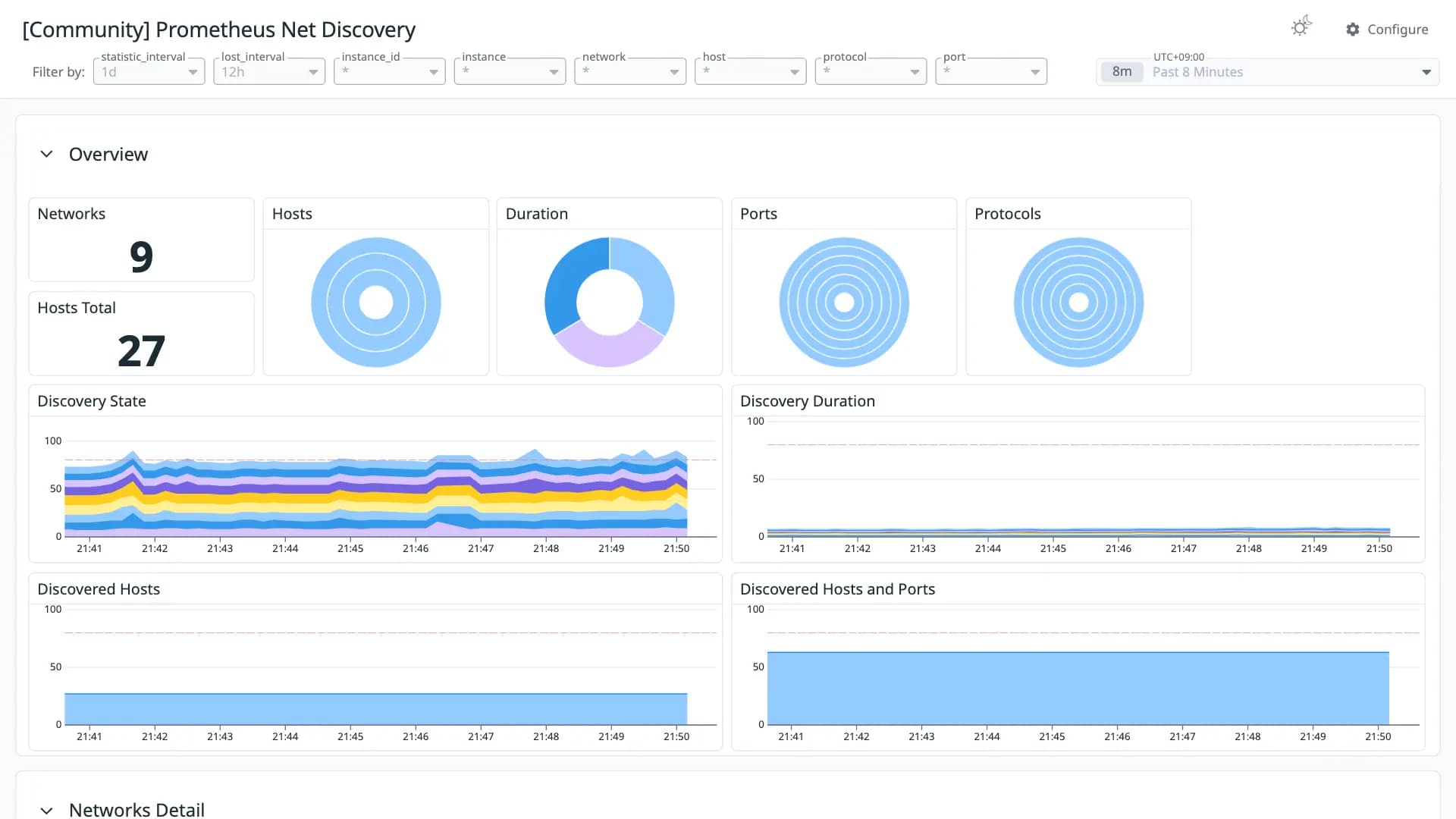Click the blue area in Discovered Hosts chart
1456x819 pixels.
[375, 709]
